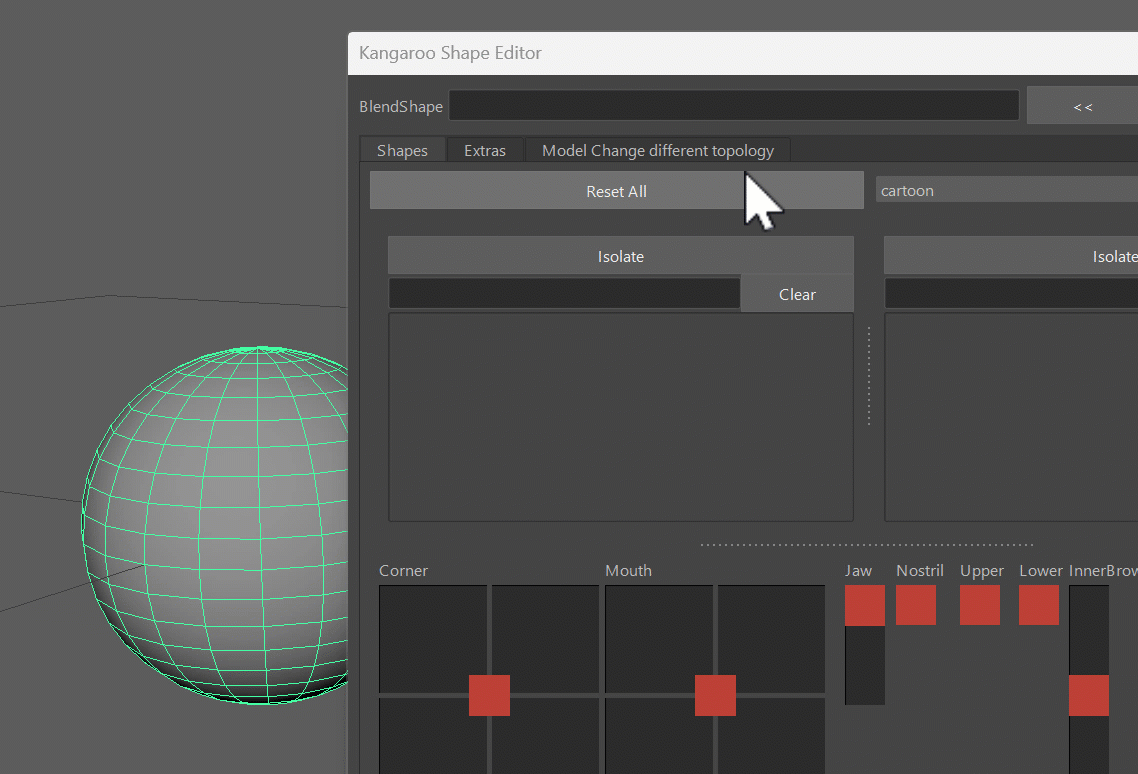Click the horizontal dotted splitter handle
This screenshot has width=1138, height=774.
pos(867,545)
